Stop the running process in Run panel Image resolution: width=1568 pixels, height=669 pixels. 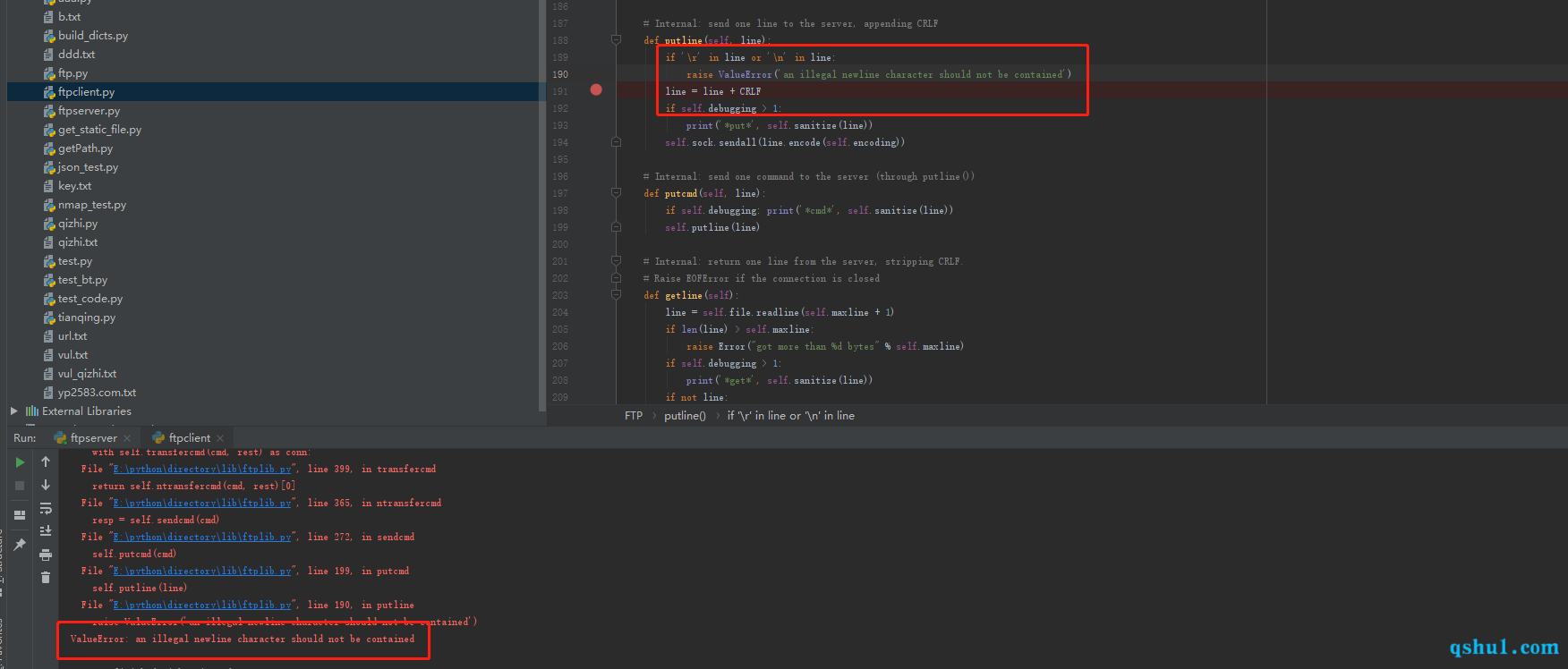coord(20,486)
